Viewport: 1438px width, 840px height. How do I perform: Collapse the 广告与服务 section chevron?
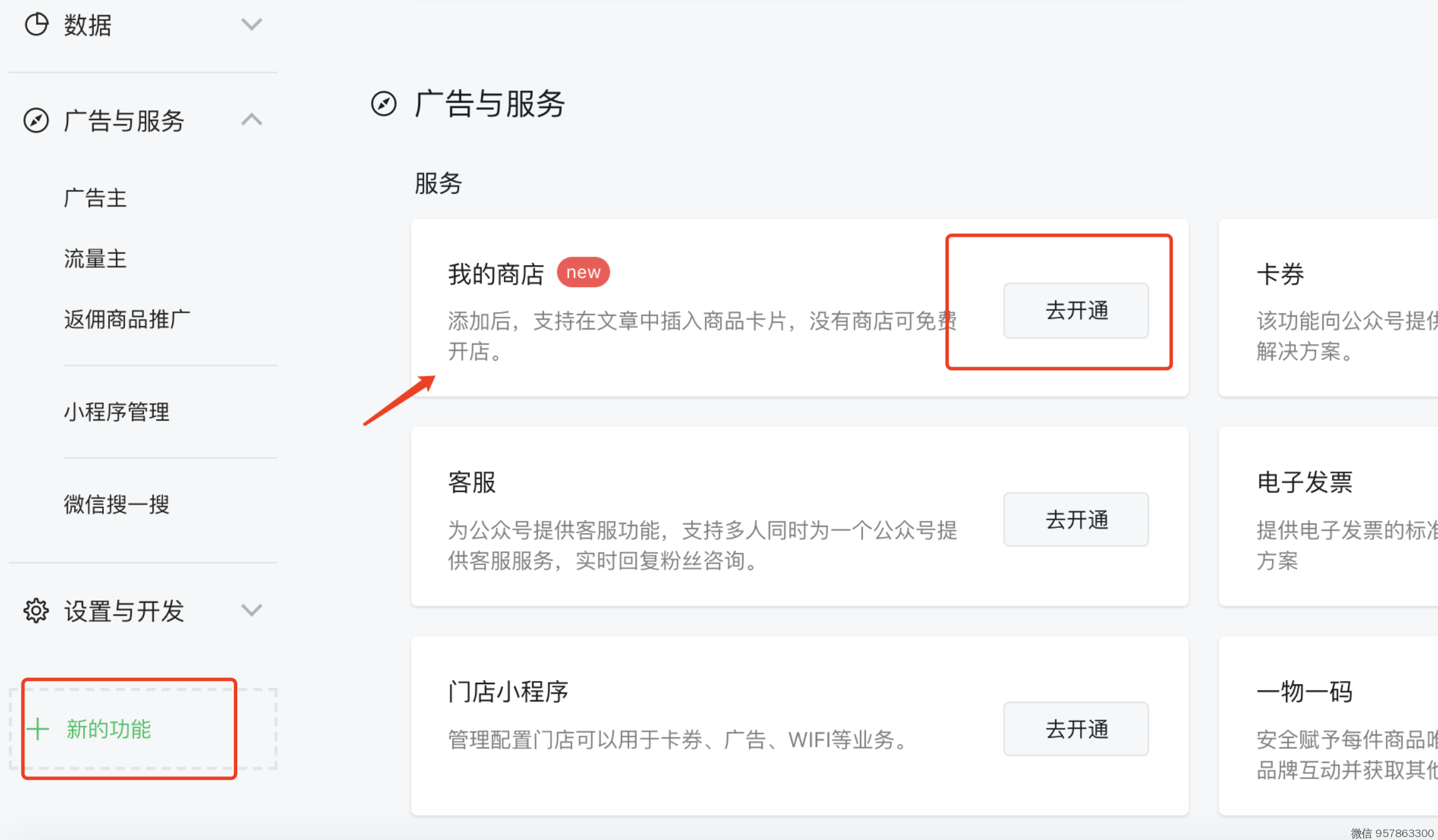pyautogui.click(x=251, y=120)
